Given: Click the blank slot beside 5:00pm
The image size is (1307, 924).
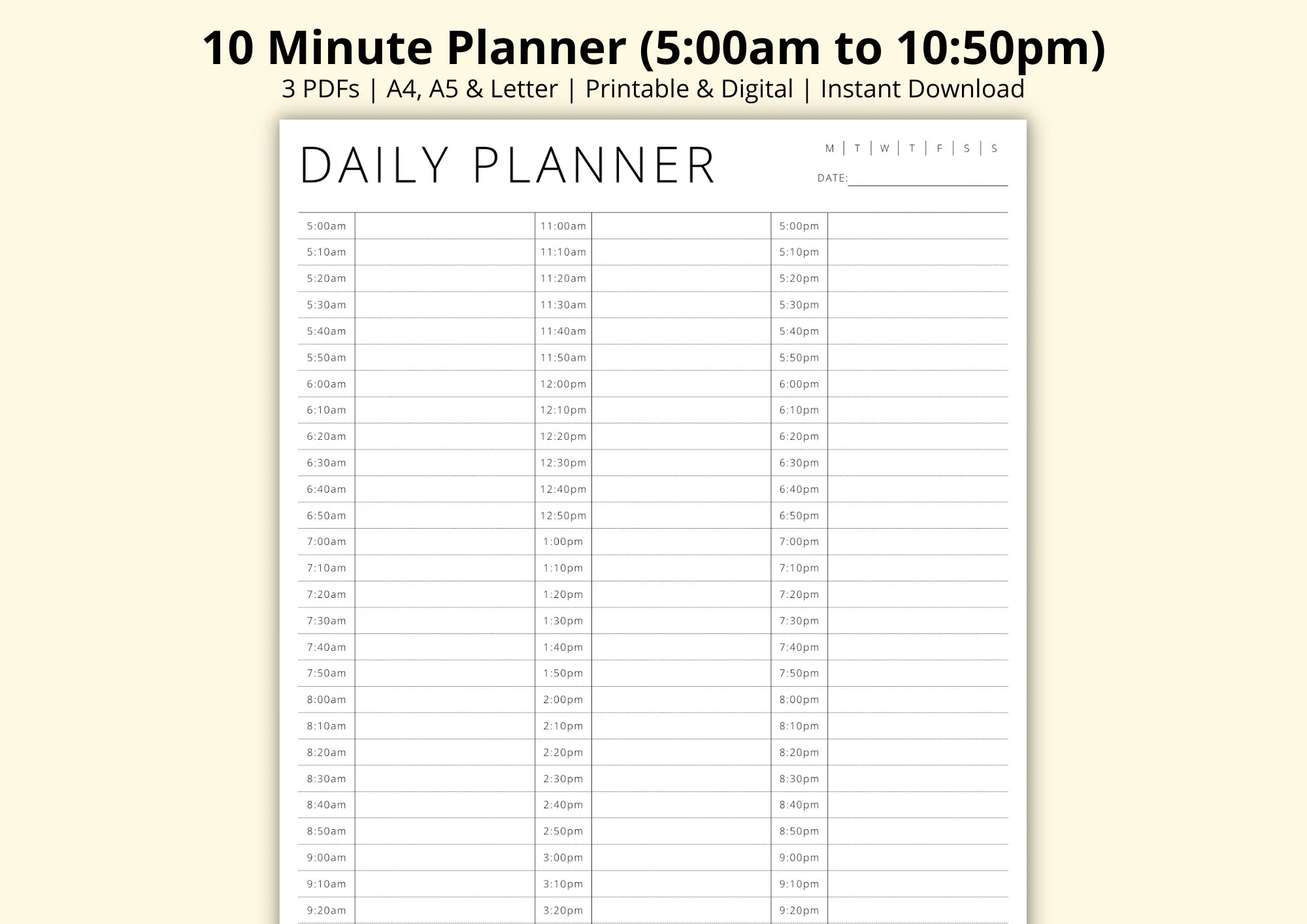Looking at the screenshot, I should tap(917, 226).
